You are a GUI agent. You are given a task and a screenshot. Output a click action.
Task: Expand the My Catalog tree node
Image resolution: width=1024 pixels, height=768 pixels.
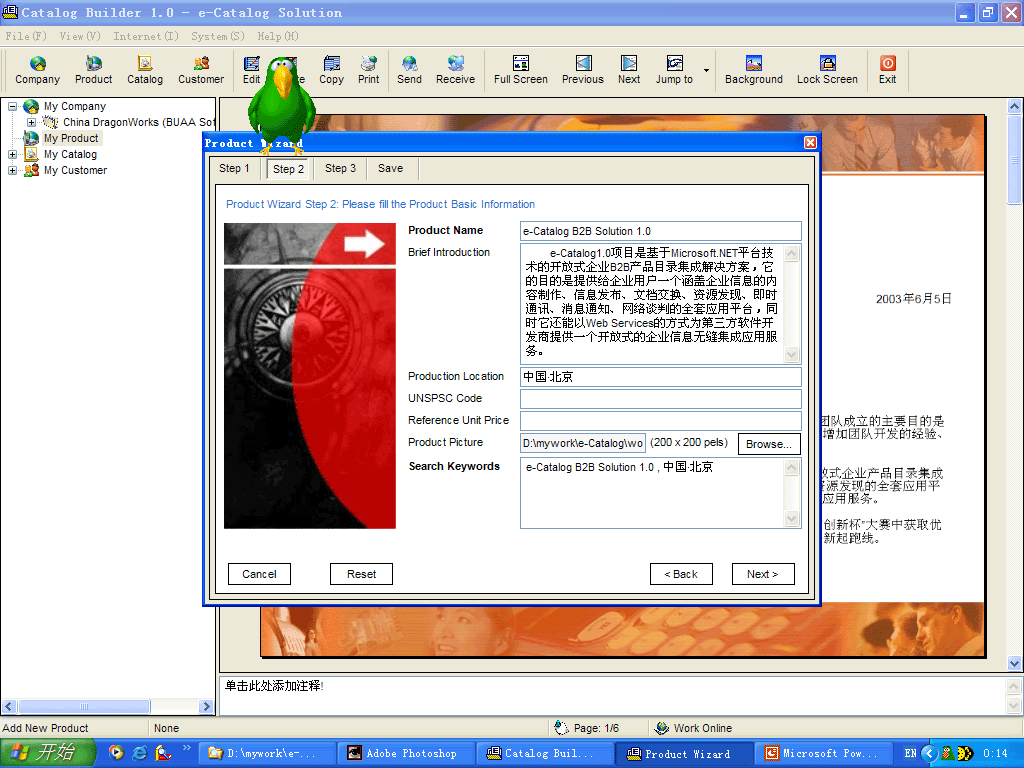tap(12, 154)
